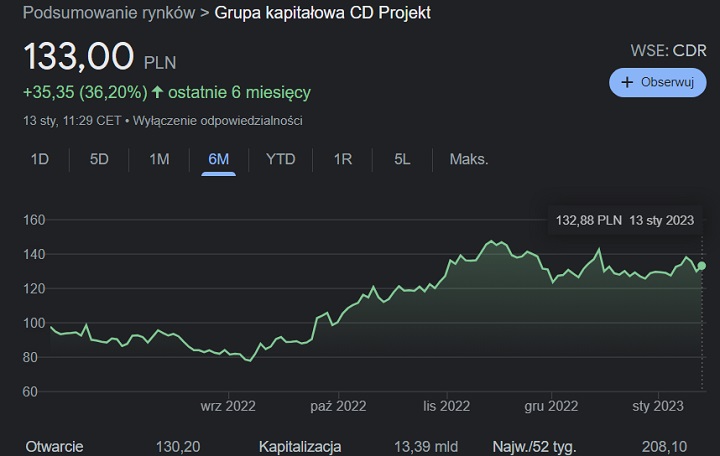Open the Maks. time range tab
Screen dimensions: 720x456
point(469,159)
